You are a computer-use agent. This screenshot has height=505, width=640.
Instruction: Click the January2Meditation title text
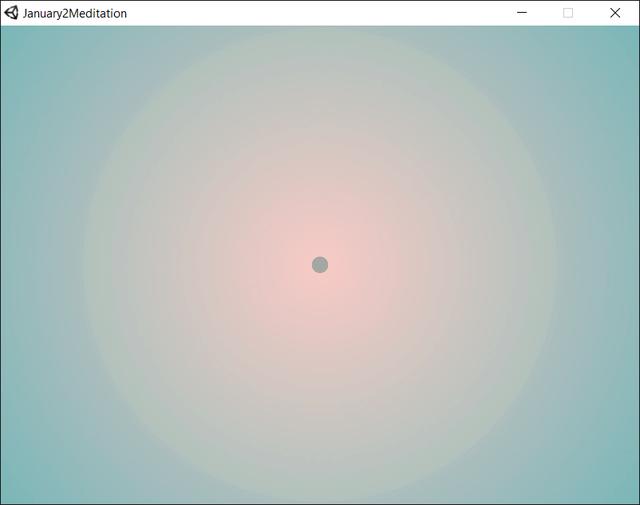75,14
